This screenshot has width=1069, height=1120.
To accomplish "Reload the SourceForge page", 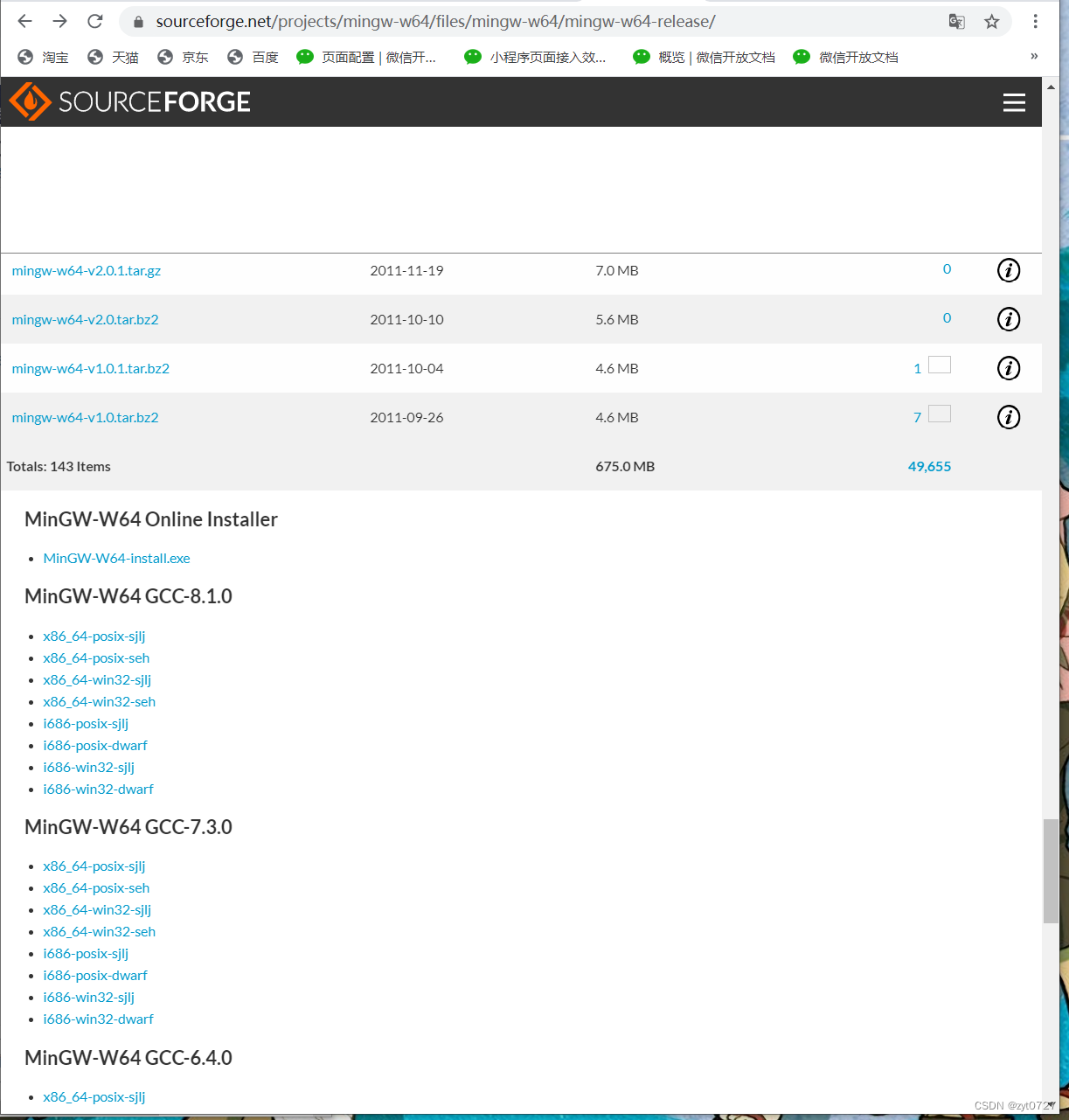I will (x=95, y=21).
